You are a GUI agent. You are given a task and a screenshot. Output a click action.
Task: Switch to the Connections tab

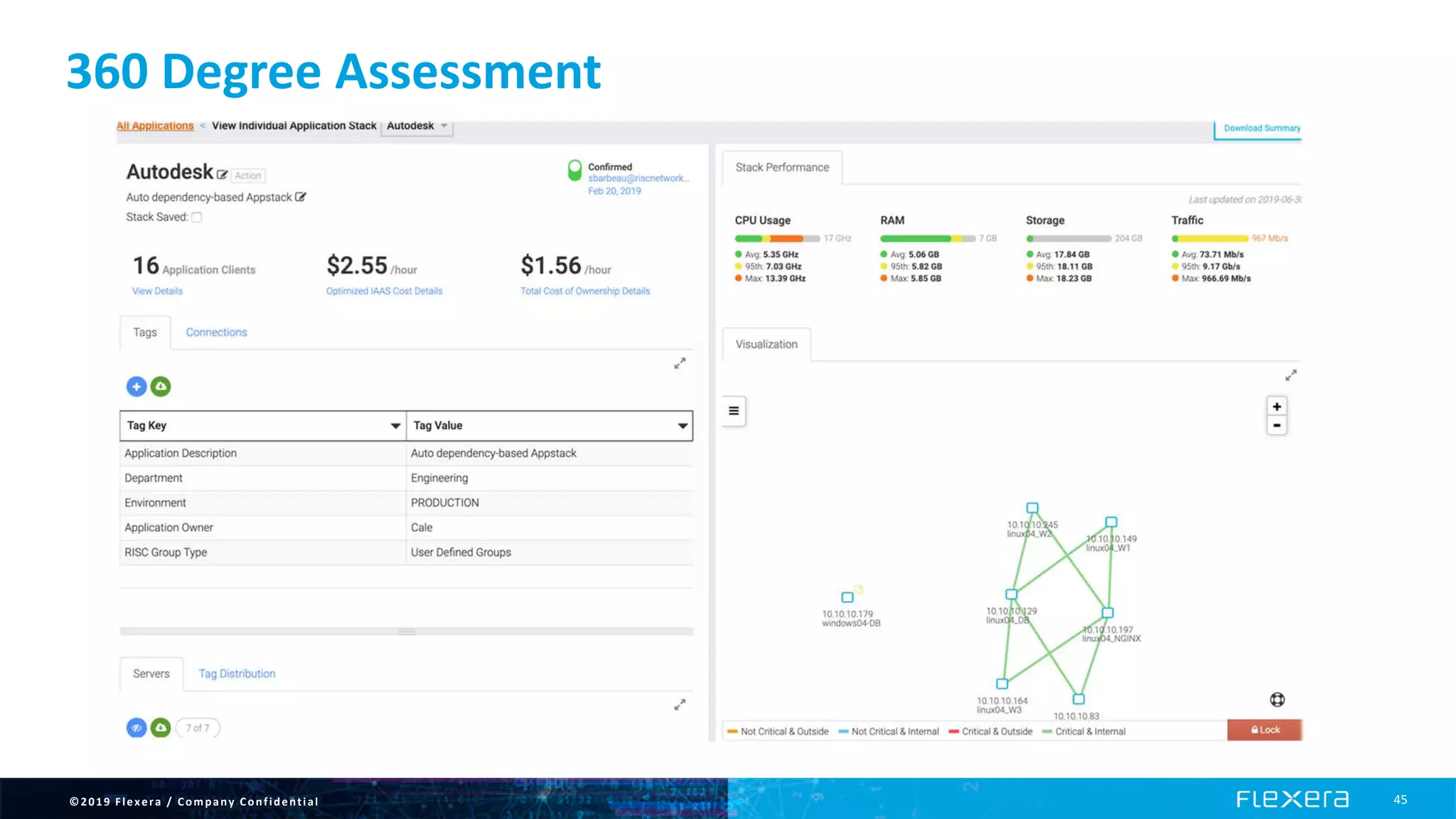(x=216, y=332)
